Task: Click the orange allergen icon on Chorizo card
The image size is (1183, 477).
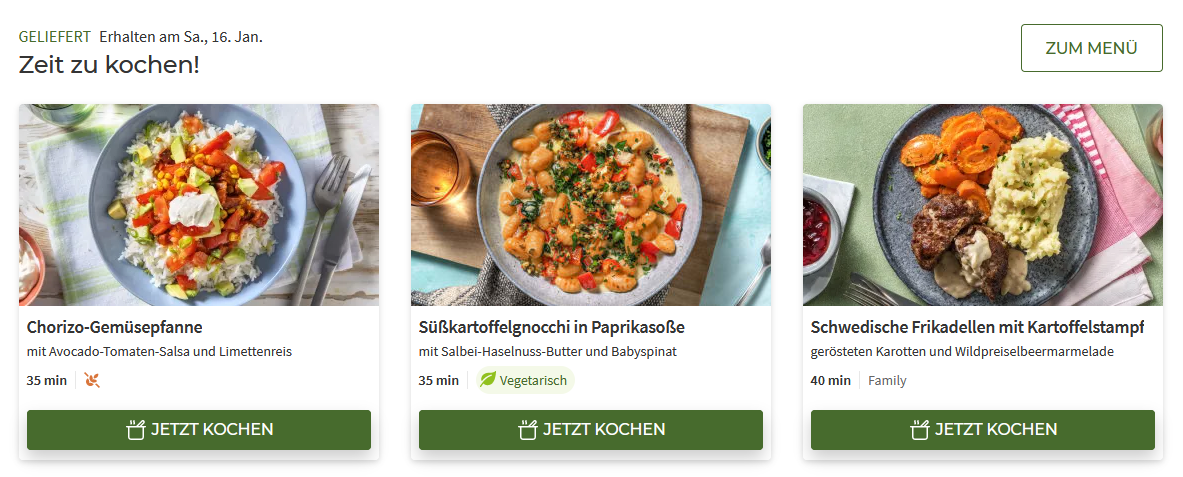Action: click(92, 380)
